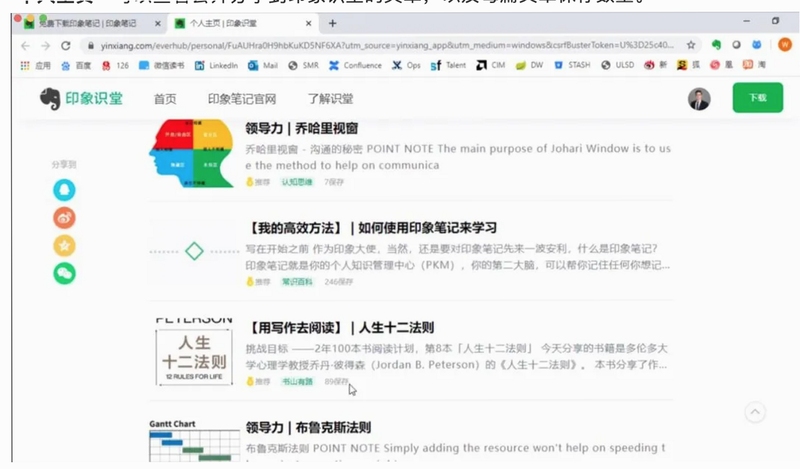Bookmark this page with the star icon
Screen dimensions: 800x469
[691, 45]
